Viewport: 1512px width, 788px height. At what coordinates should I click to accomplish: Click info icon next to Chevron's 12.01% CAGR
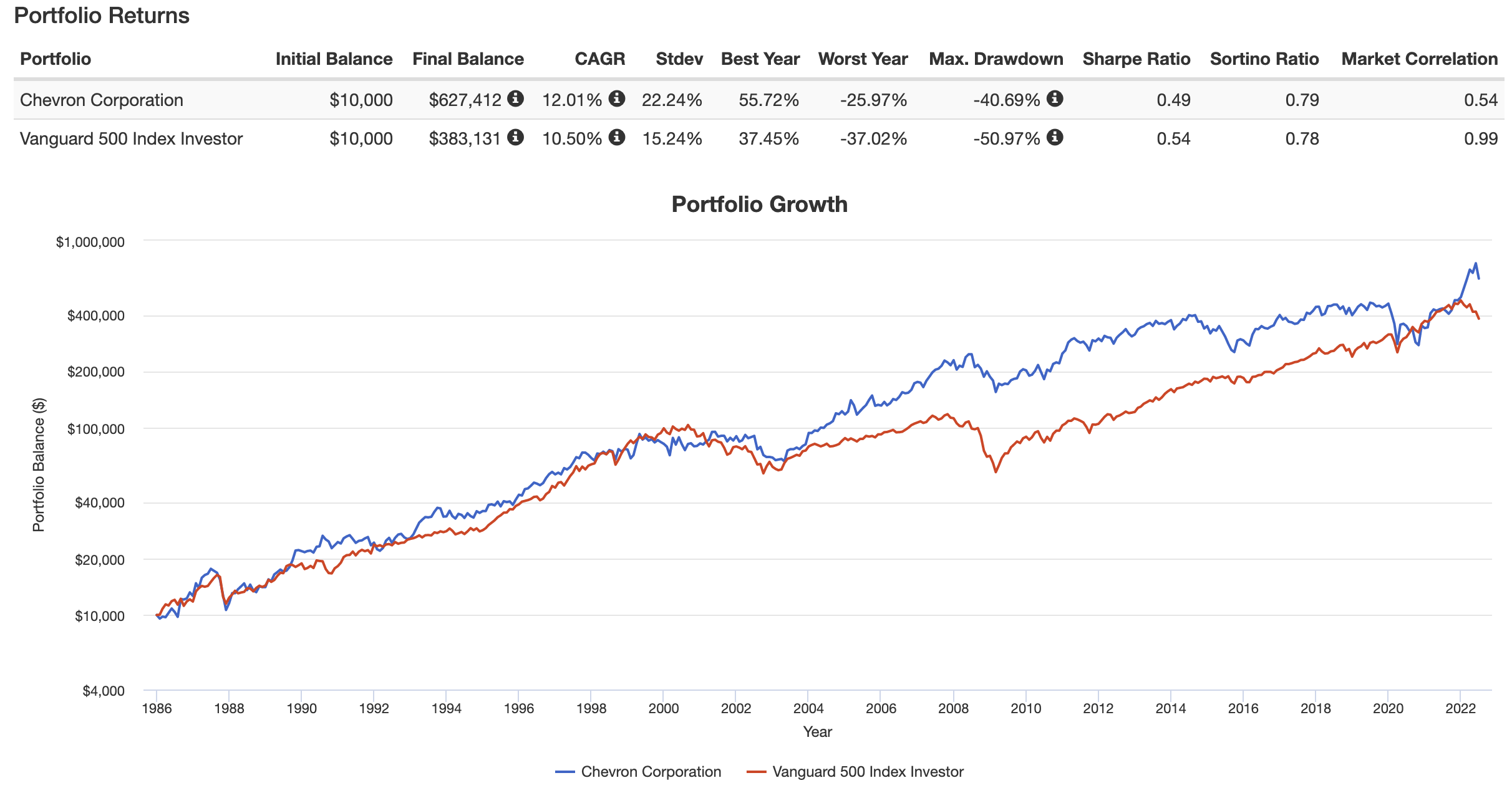coord(617,98)
